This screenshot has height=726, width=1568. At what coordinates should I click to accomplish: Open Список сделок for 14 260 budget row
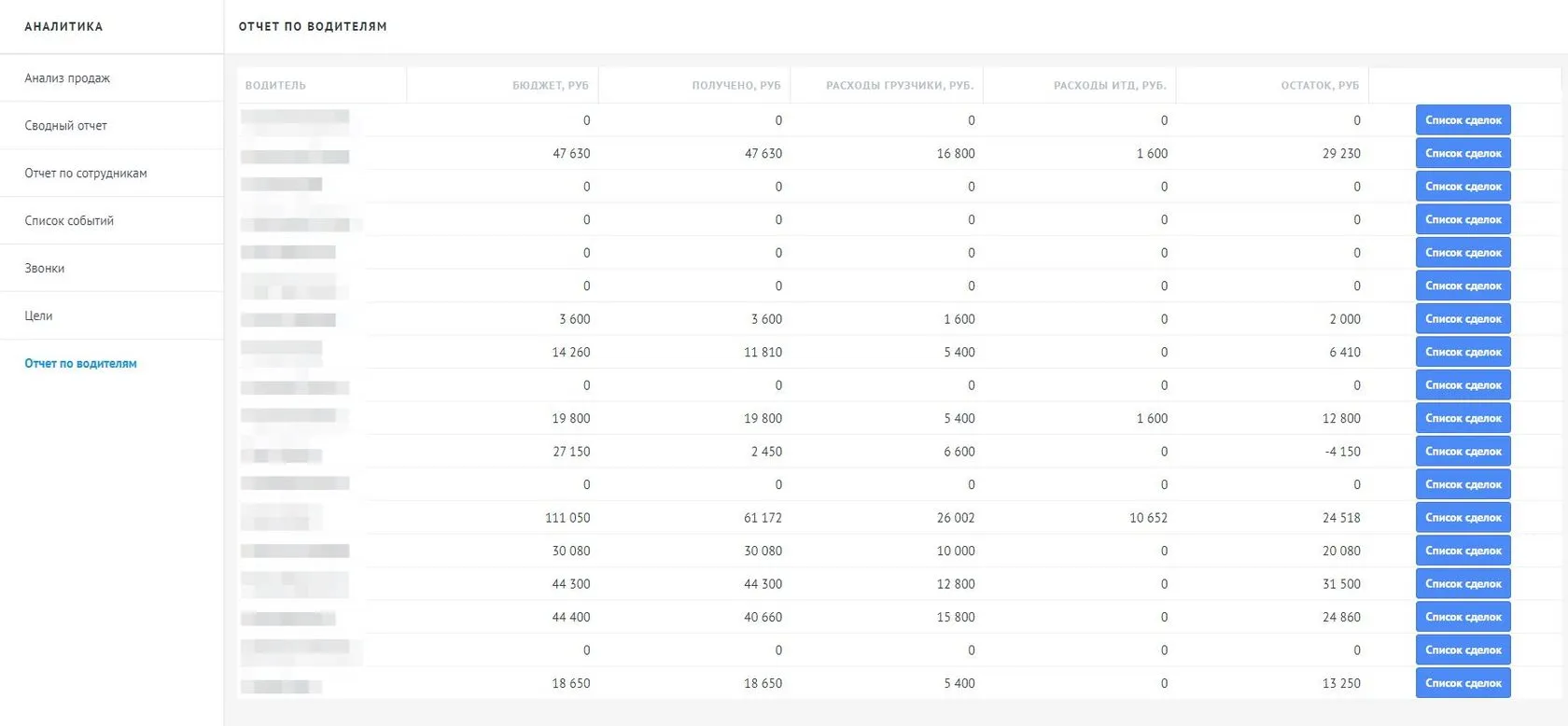tap(1463, 353)
